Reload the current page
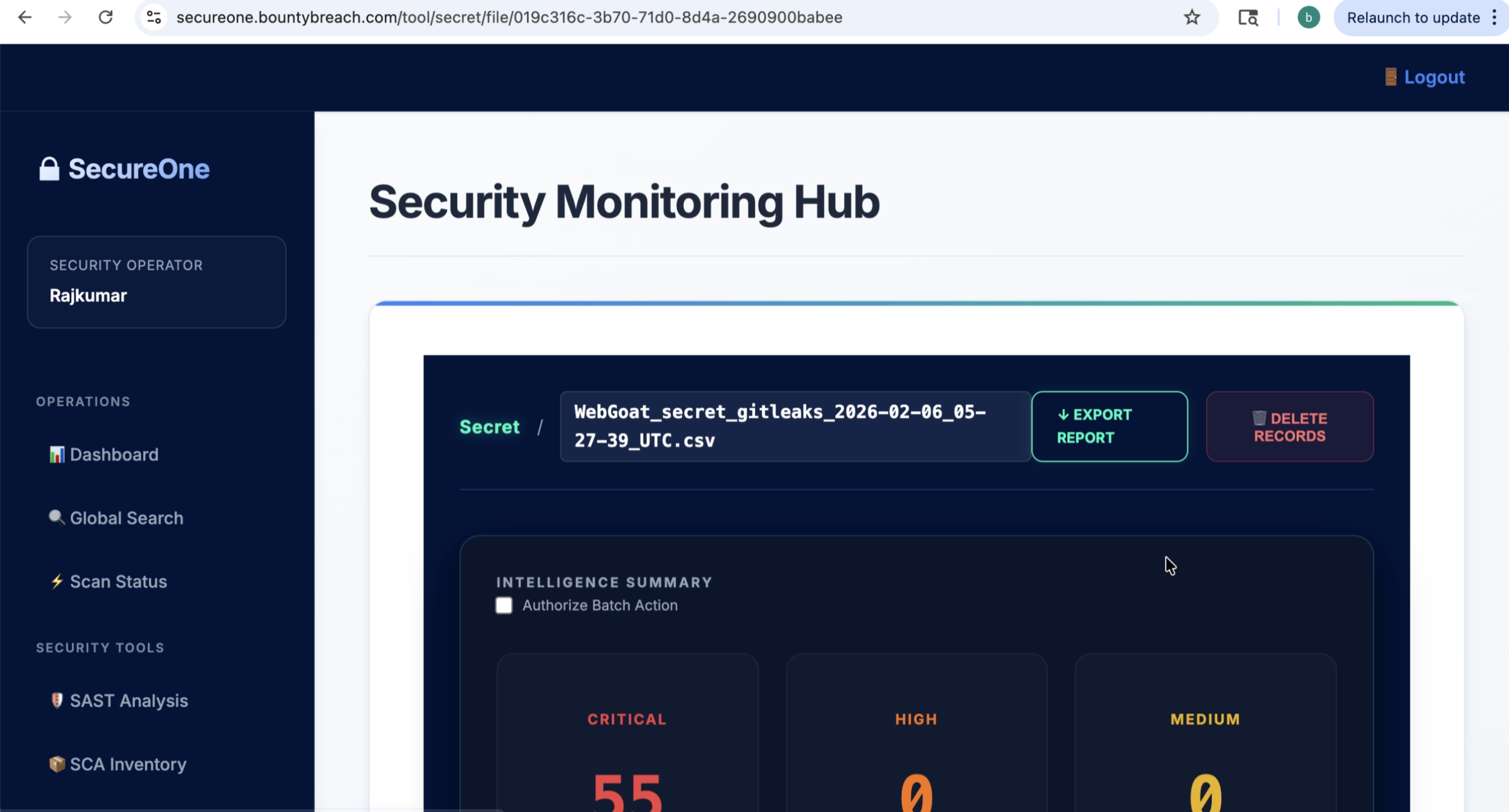Viewport: 1509px width, 812px height. click(106, 17)
